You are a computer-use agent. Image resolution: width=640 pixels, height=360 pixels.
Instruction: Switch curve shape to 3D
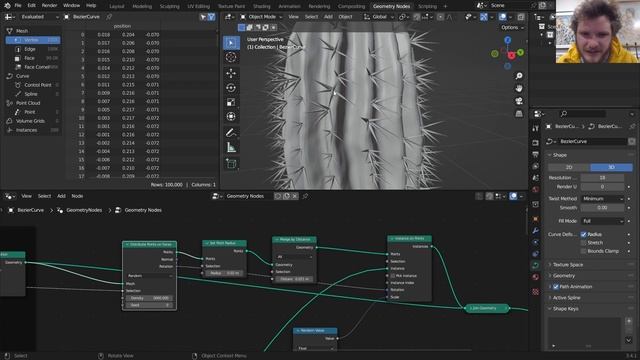[611, 167]
